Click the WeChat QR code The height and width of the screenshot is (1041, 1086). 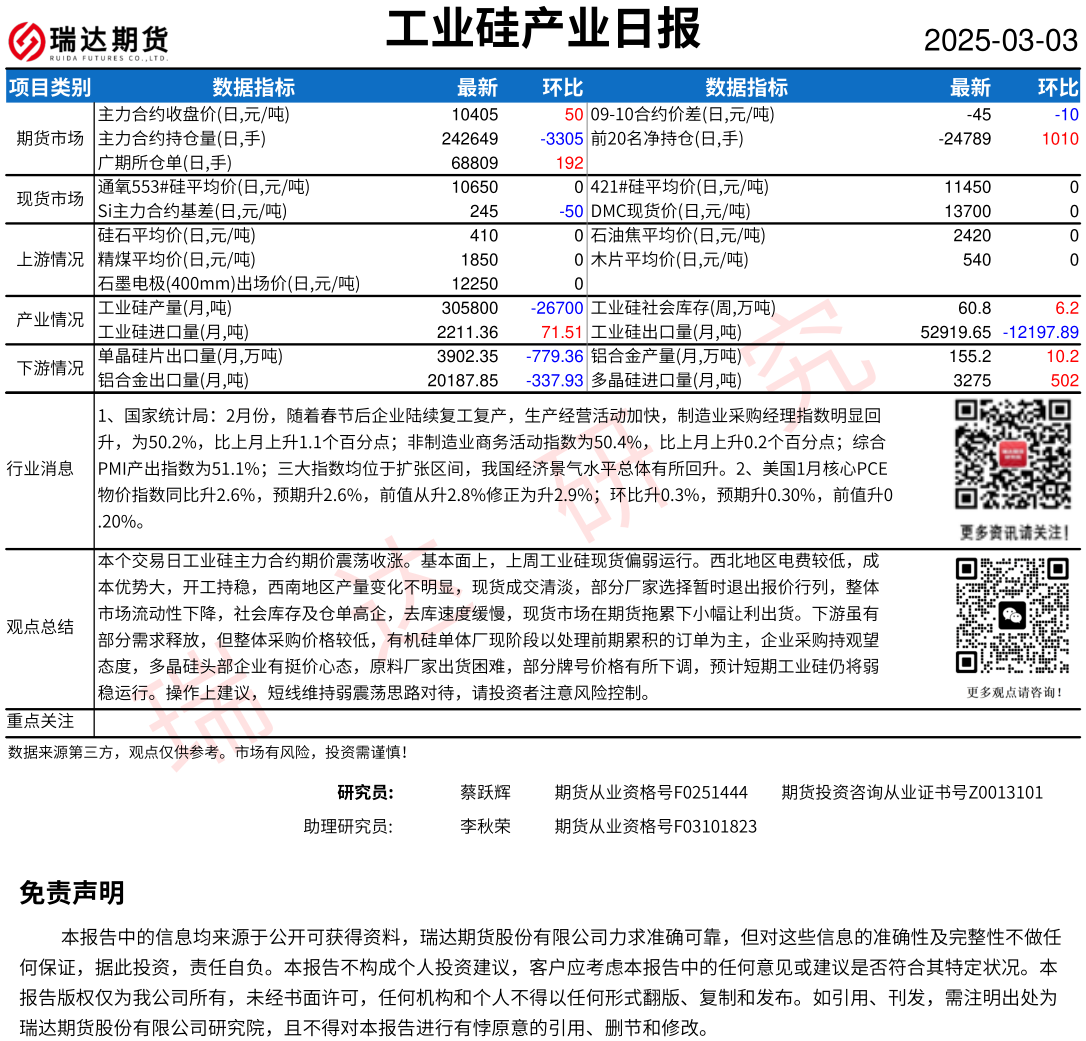(1013, 615)
